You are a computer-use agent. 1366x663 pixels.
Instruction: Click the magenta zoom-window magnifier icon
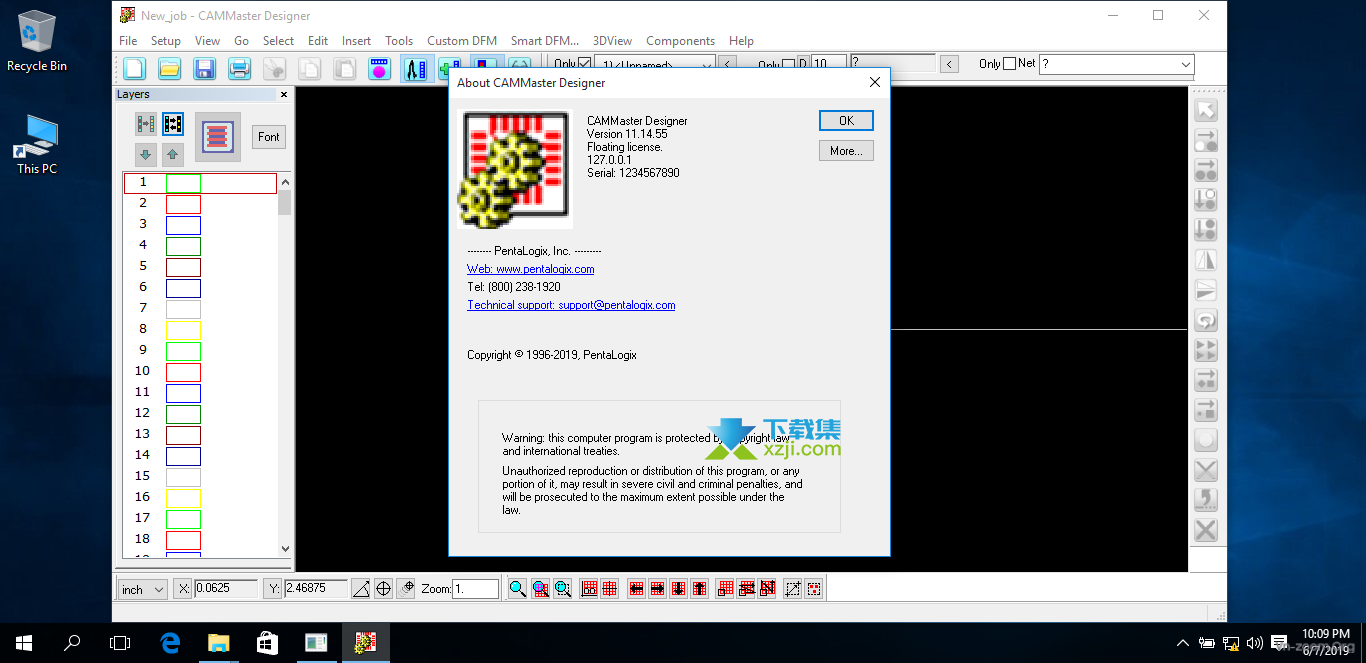[540, 588]
